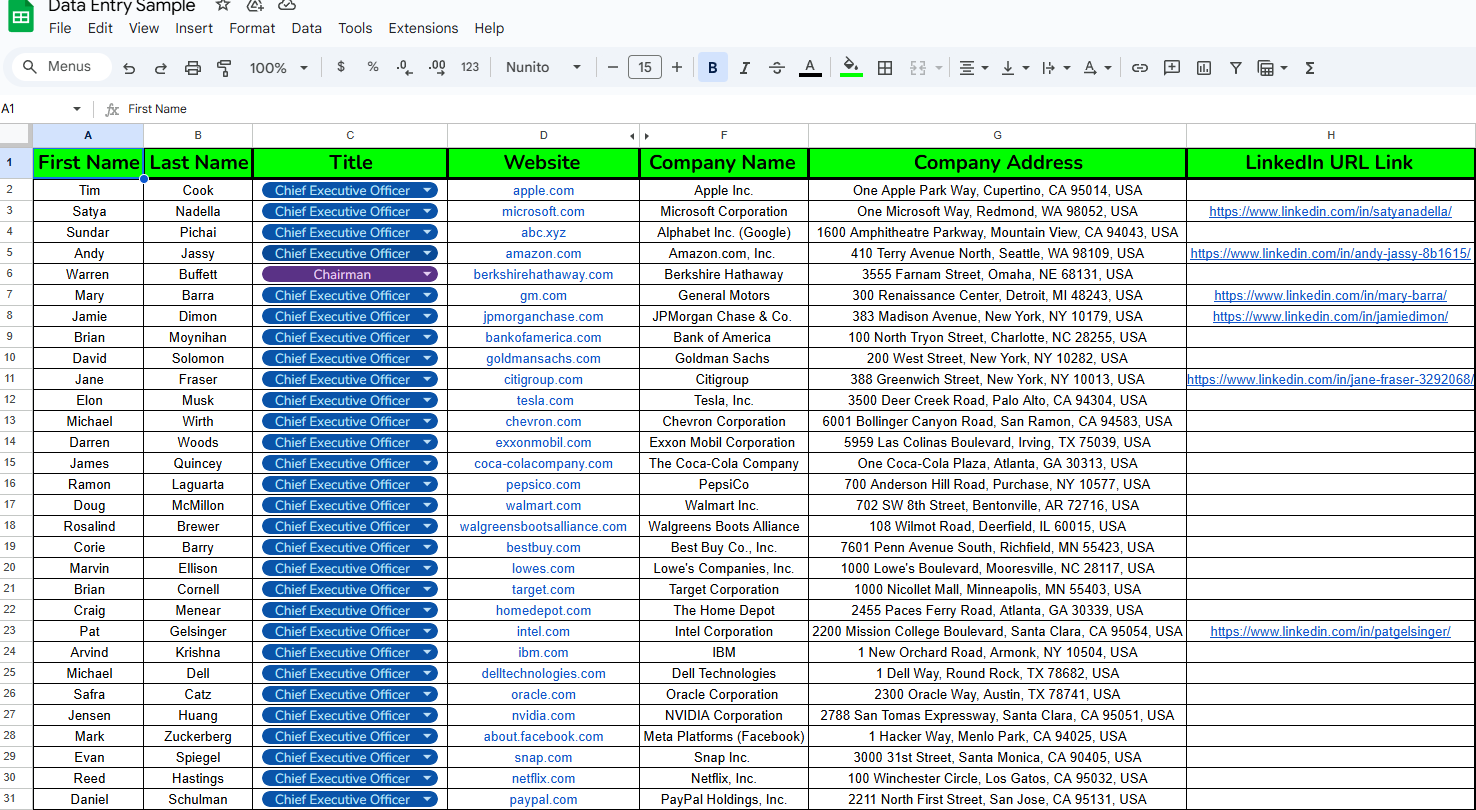
Task: Open Satya Nadella's LinkedIn URL
Action: click(x=1330, y=211)
